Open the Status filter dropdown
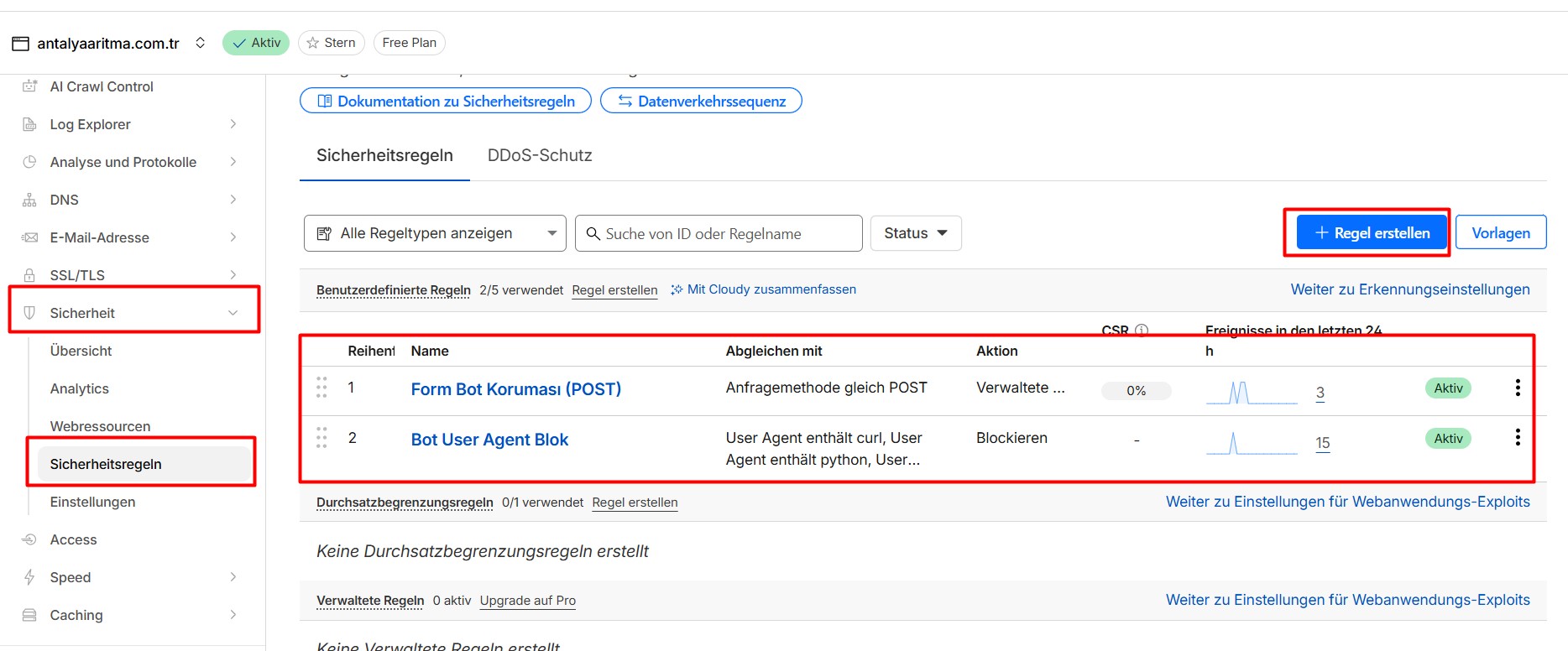 click(915, 233)
